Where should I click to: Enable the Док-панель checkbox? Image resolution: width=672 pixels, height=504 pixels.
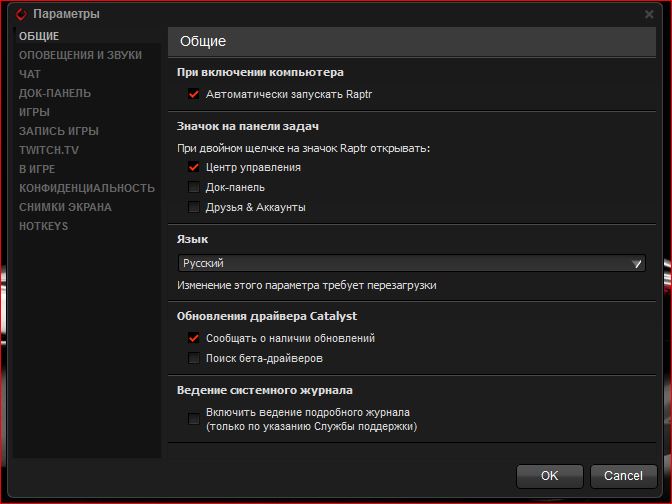click(194, 187)
